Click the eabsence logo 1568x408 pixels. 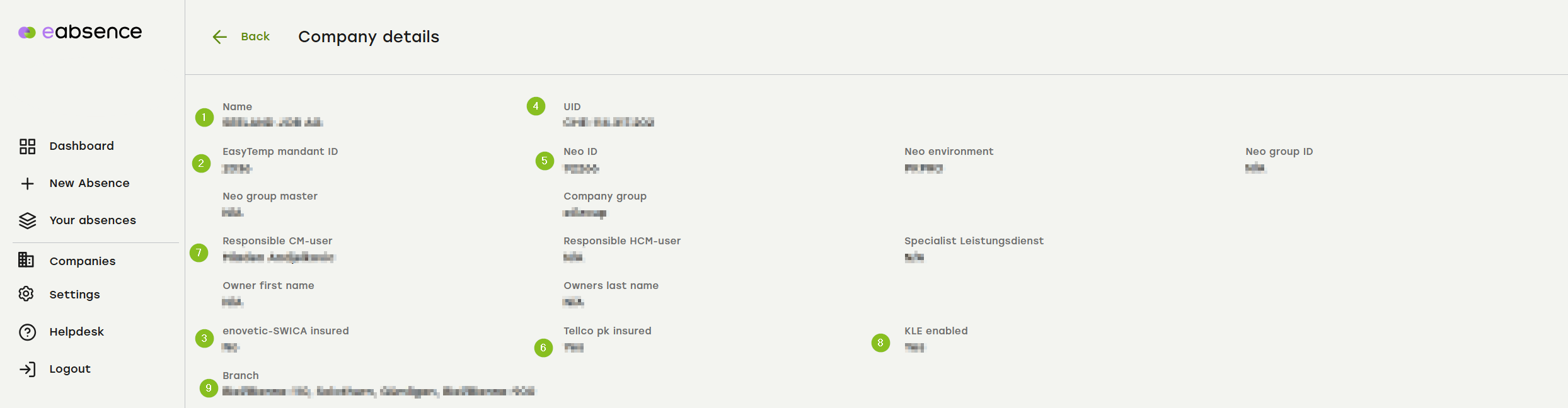(x=80, y=31)
